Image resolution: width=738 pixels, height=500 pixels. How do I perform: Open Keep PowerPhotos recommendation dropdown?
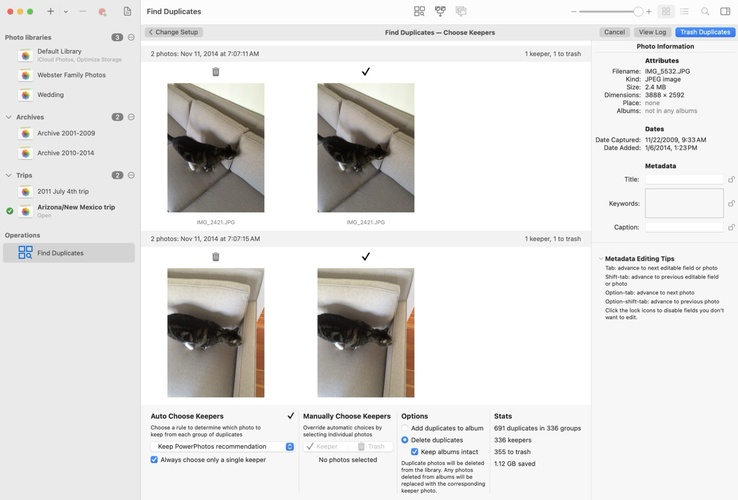(290, 447)
